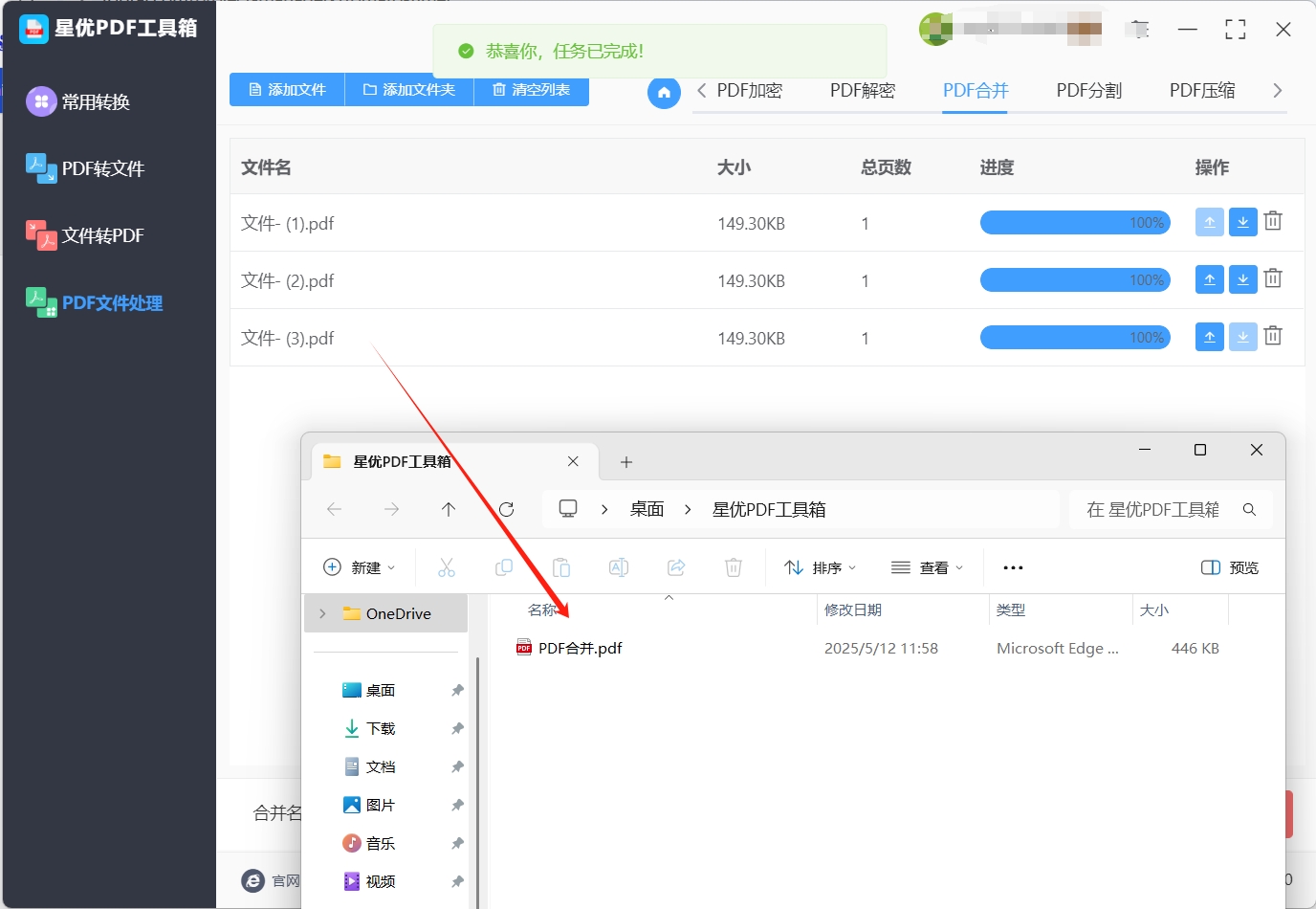Switch to the PDF合并 tab
The image size is (1316, 909).
point(976,91)
